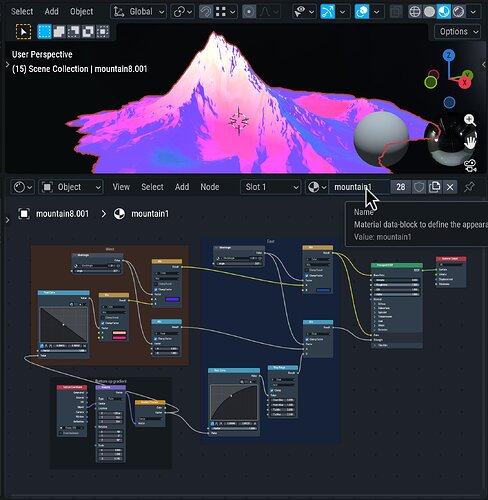Expand the viewport toolbar arrow

pyautogui.click(x=7, y=65)
